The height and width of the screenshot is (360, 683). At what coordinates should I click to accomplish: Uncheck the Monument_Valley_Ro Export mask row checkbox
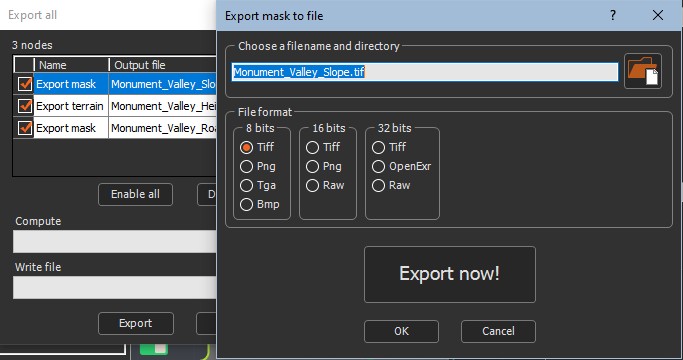pos(25,128)
